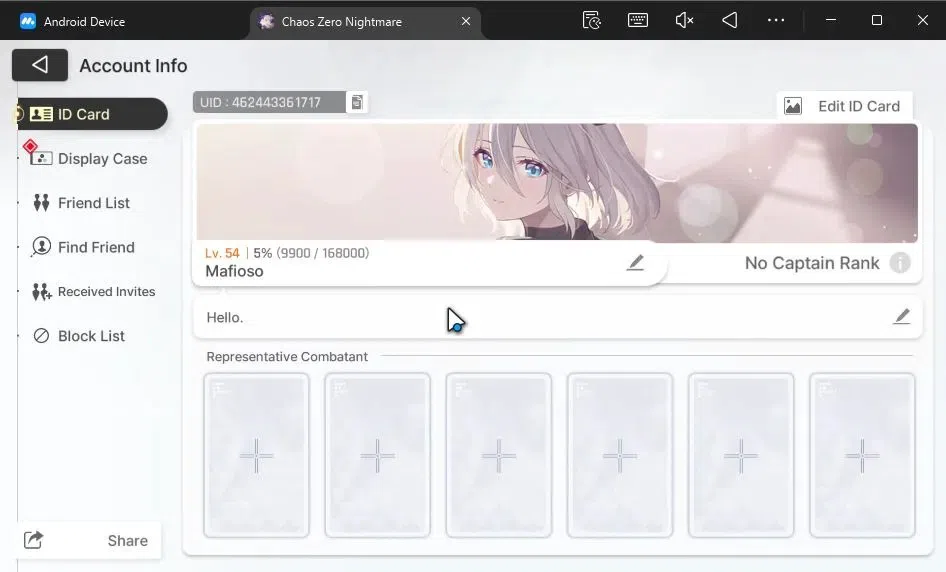Close the Chaos Zero Nightmare tab
This screenshot has height=572, width=946.
pos(466,21)
